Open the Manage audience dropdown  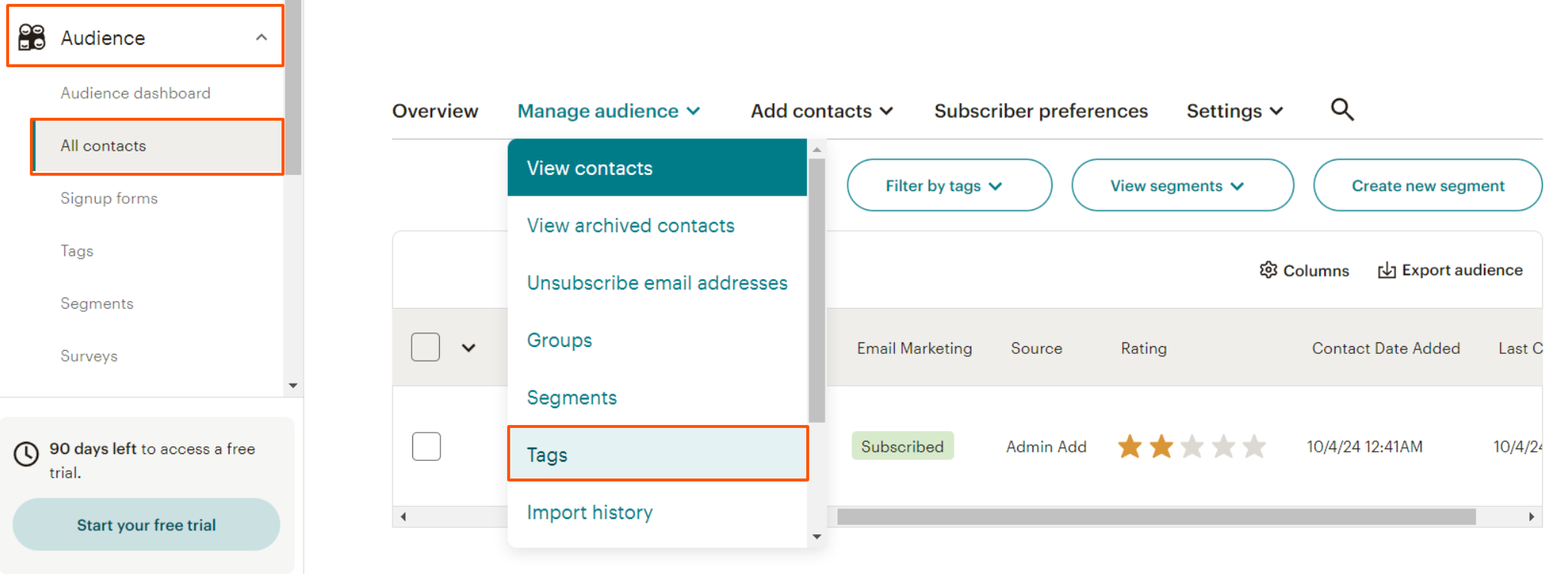[609, 112]
